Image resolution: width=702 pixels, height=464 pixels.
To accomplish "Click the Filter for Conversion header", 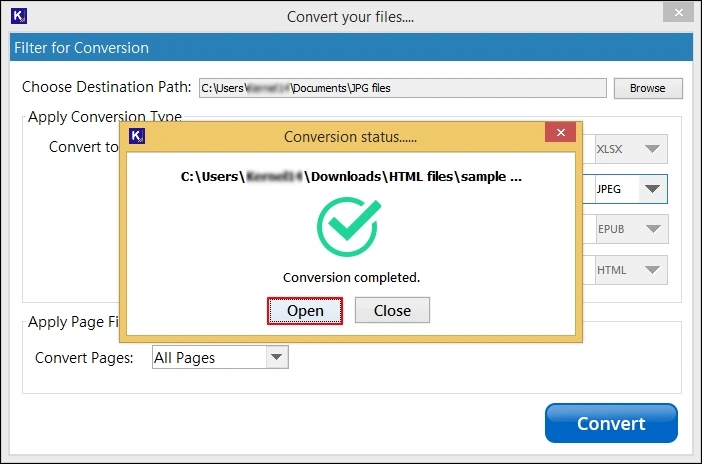I will pyautogui.click(x=82, y=48).
